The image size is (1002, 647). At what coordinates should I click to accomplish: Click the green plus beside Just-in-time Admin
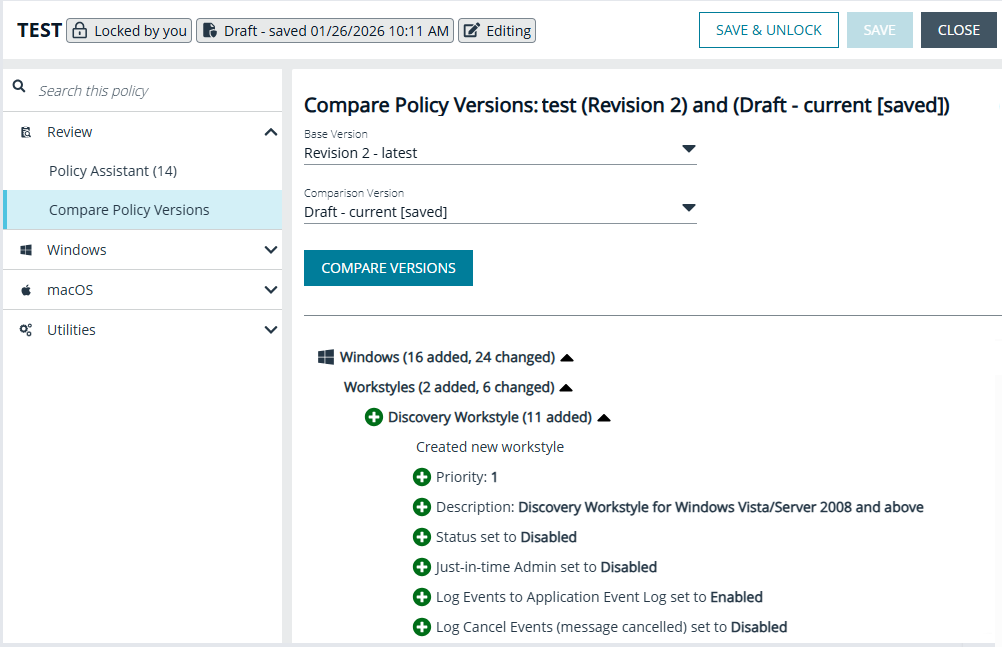(x=421, y=567)
